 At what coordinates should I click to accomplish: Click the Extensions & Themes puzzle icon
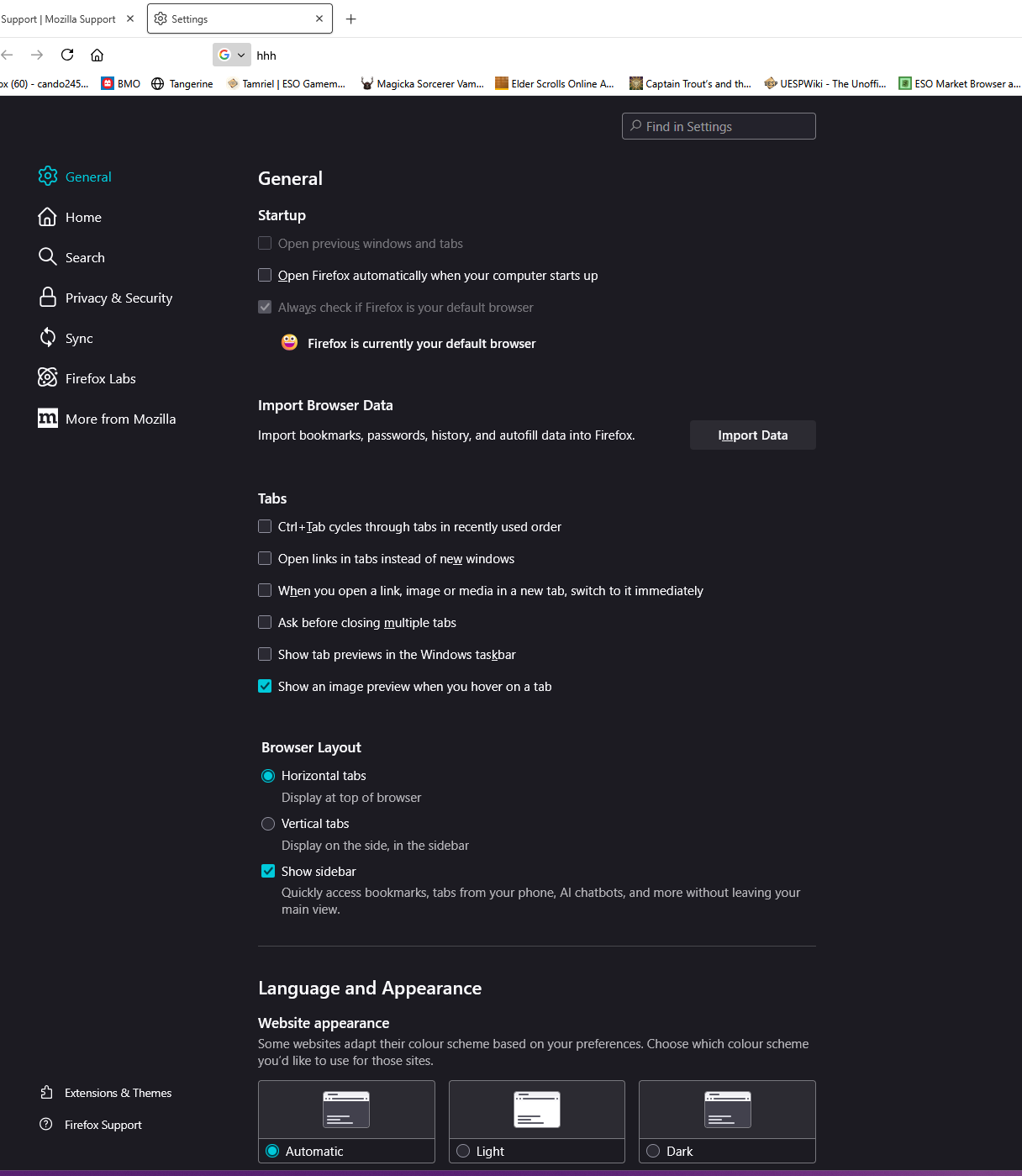(47, 1093)
